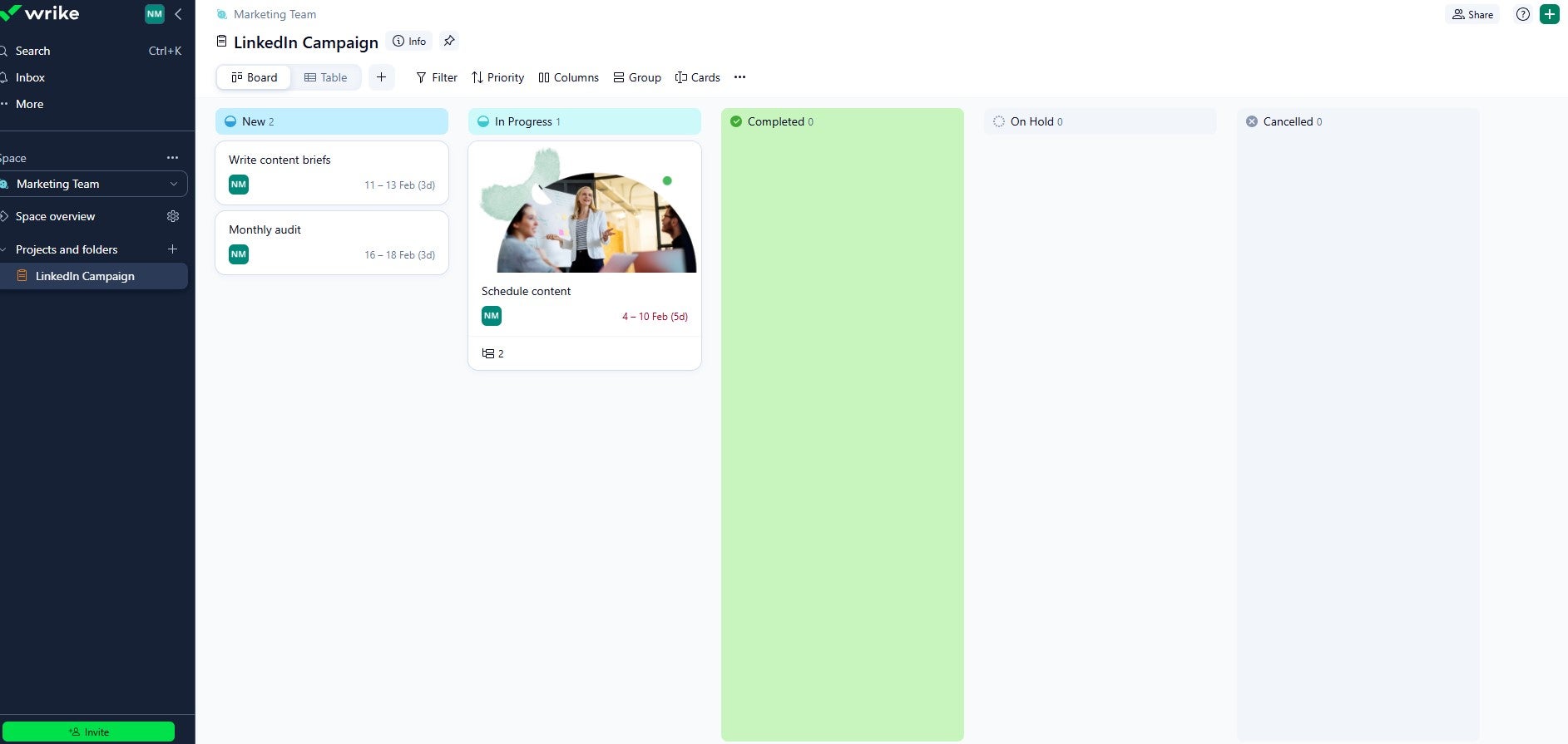Switch to the Table view tab
The image size is (1568, 744).
click(x=326, y=77)
